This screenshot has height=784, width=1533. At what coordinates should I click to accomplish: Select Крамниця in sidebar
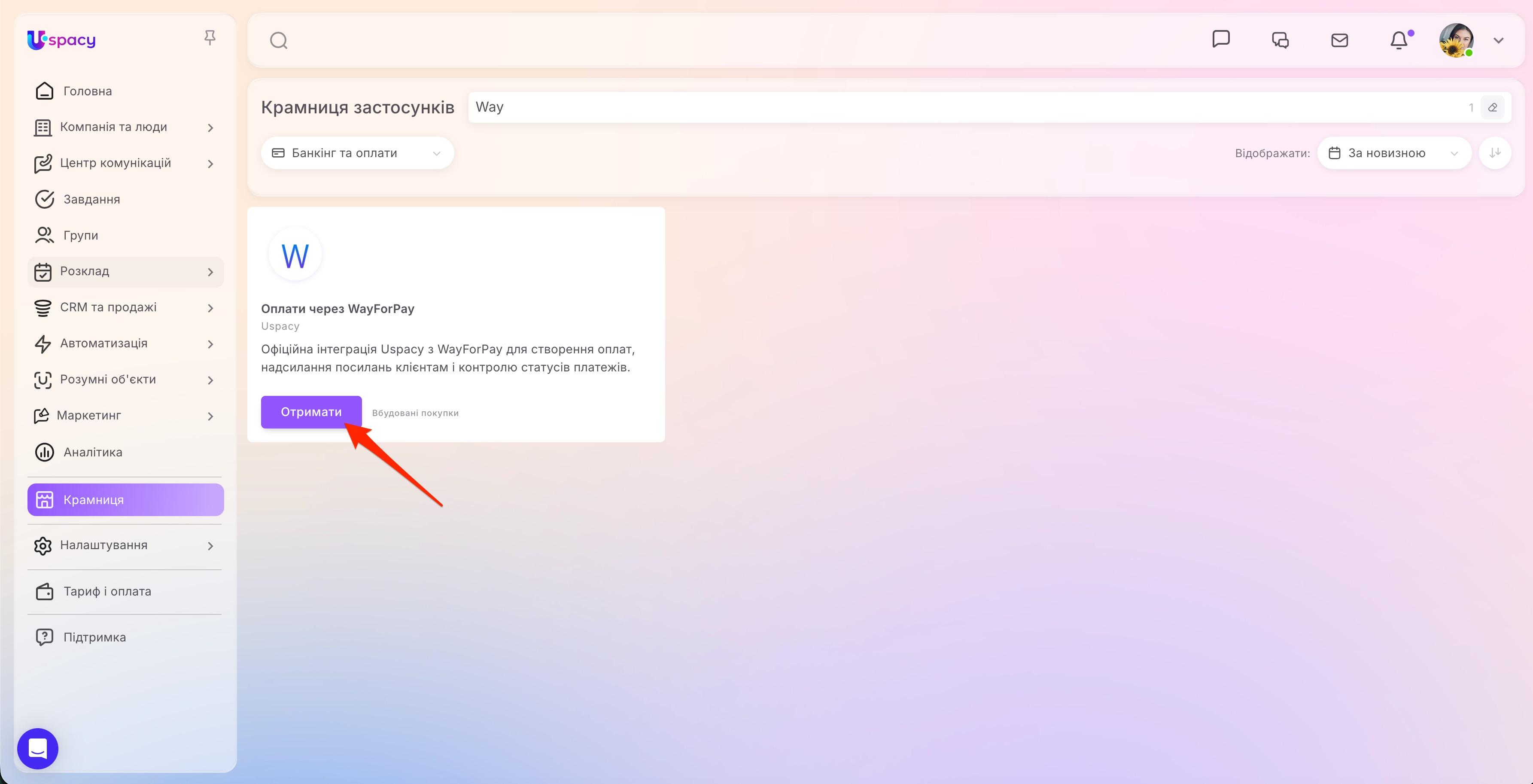click(125, 500)
